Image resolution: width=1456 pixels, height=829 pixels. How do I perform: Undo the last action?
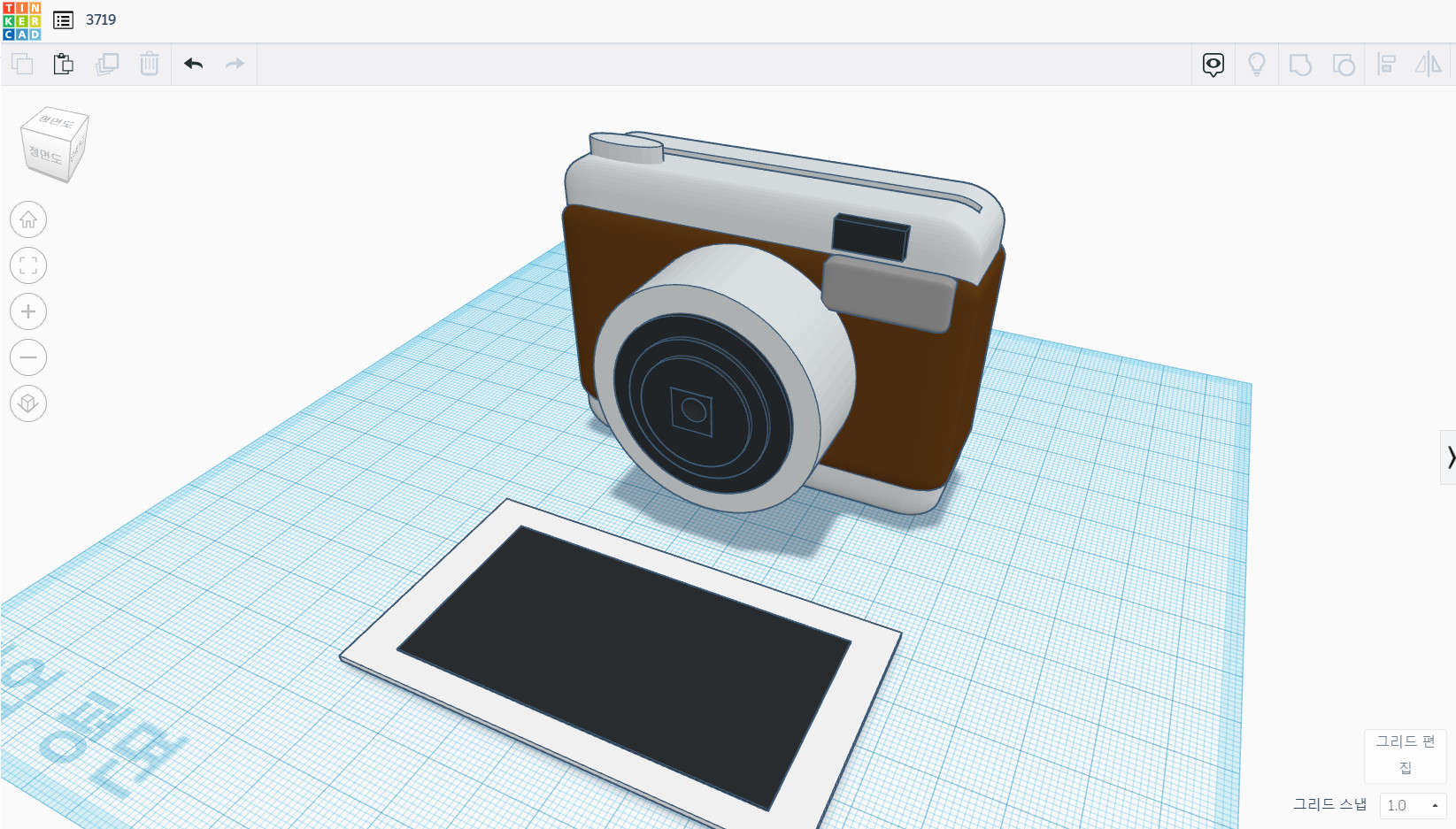pos(194,64)
